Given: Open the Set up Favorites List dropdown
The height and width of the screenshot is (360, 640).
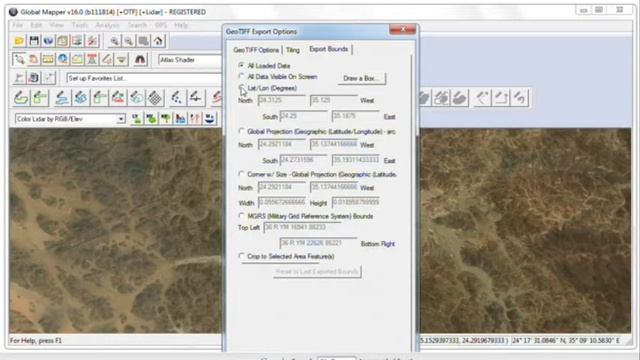Looking at the screenshot, I should click(144, 78).
